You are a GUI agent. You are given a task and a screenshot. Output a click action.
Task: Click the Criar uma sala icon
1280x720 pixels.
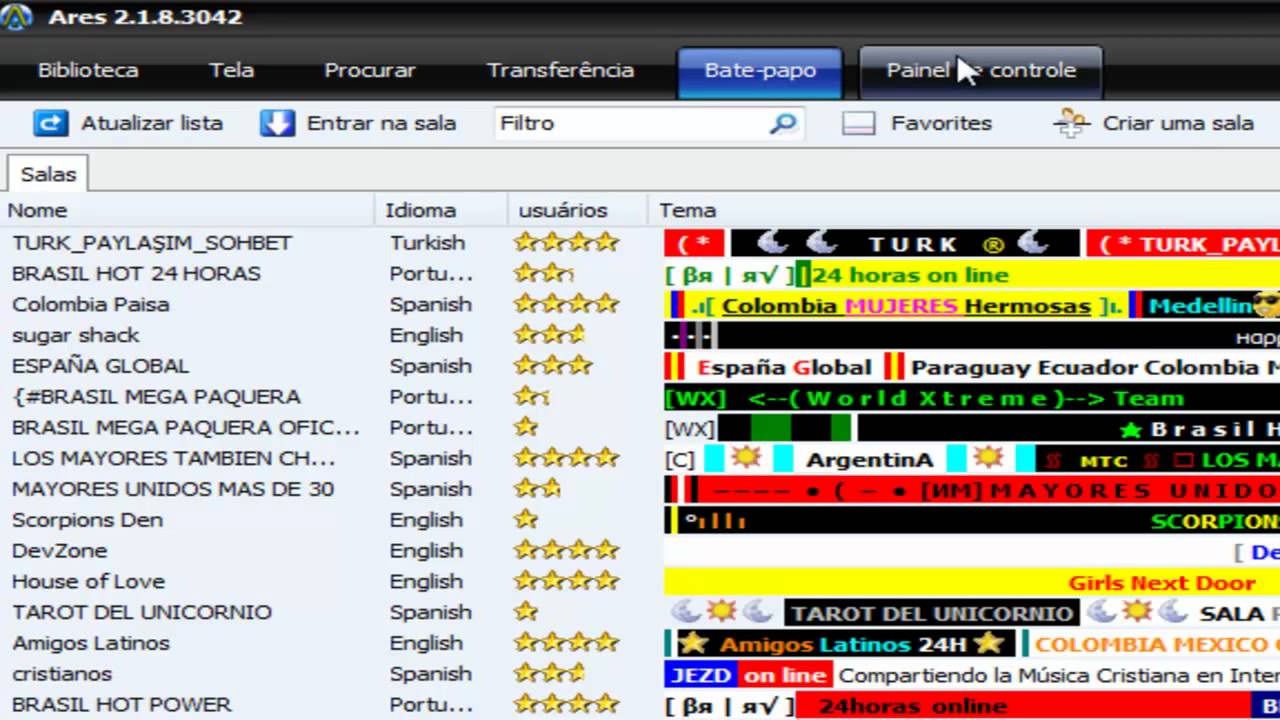coord(1072,123)
